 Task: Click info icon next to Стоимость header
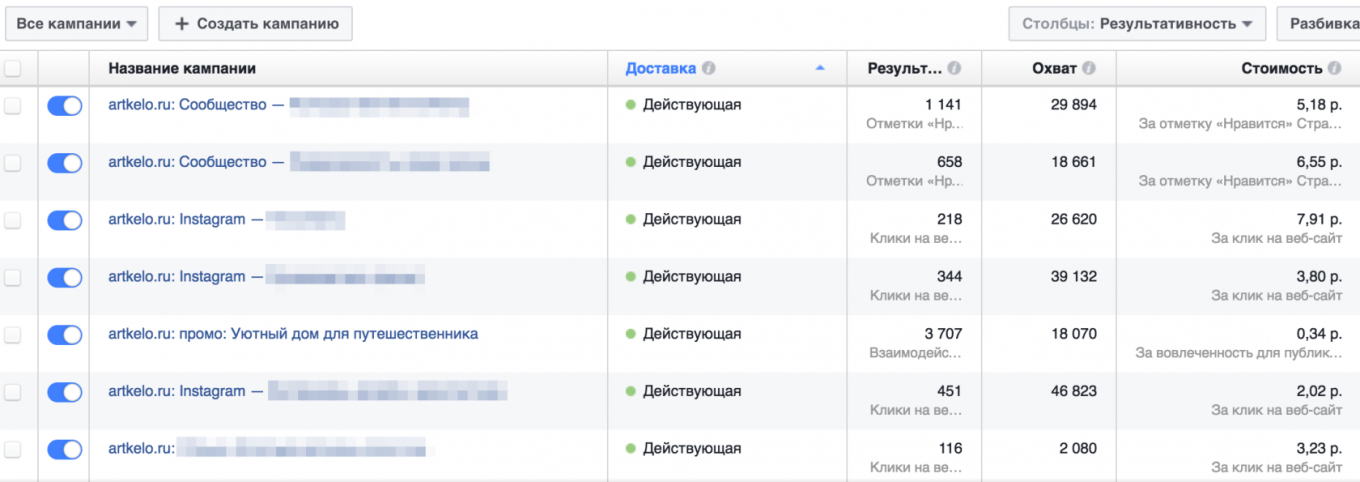1334,69
